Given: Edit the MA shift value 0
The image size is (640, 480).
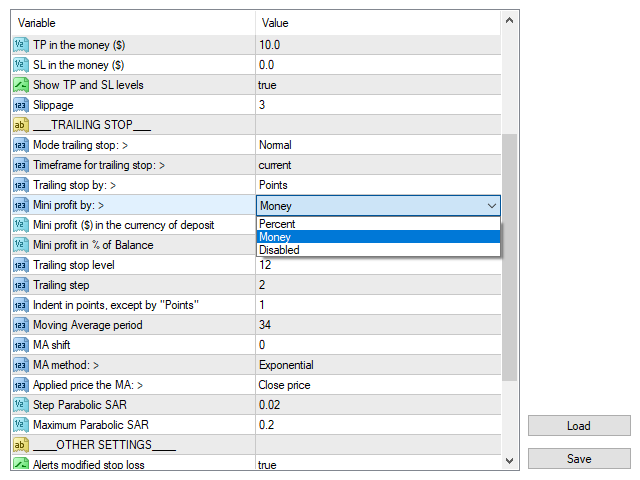Looking at the screenshot, I should (x=378, y=345).
